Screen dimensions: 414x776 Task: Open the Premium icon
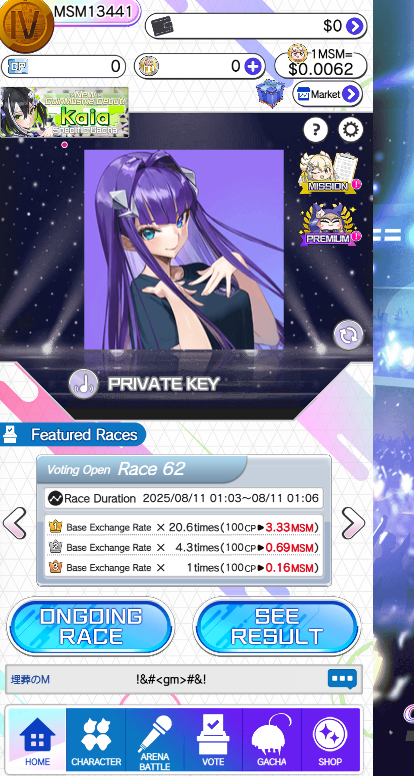pos(329,225)
